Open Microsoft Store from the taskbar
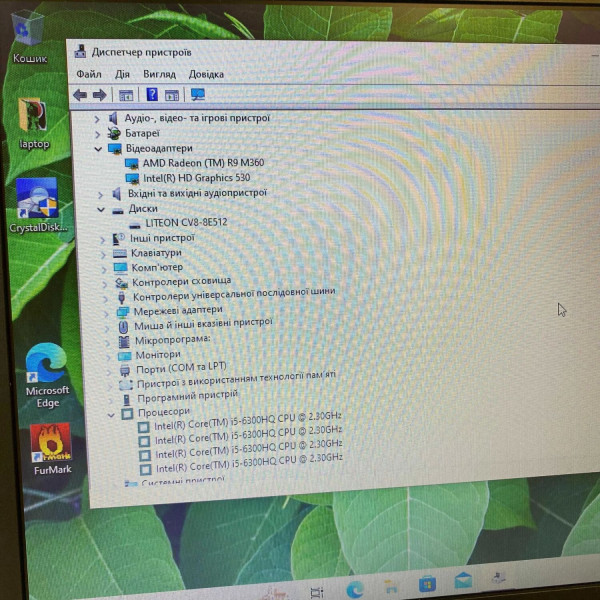 coord(427,584)
